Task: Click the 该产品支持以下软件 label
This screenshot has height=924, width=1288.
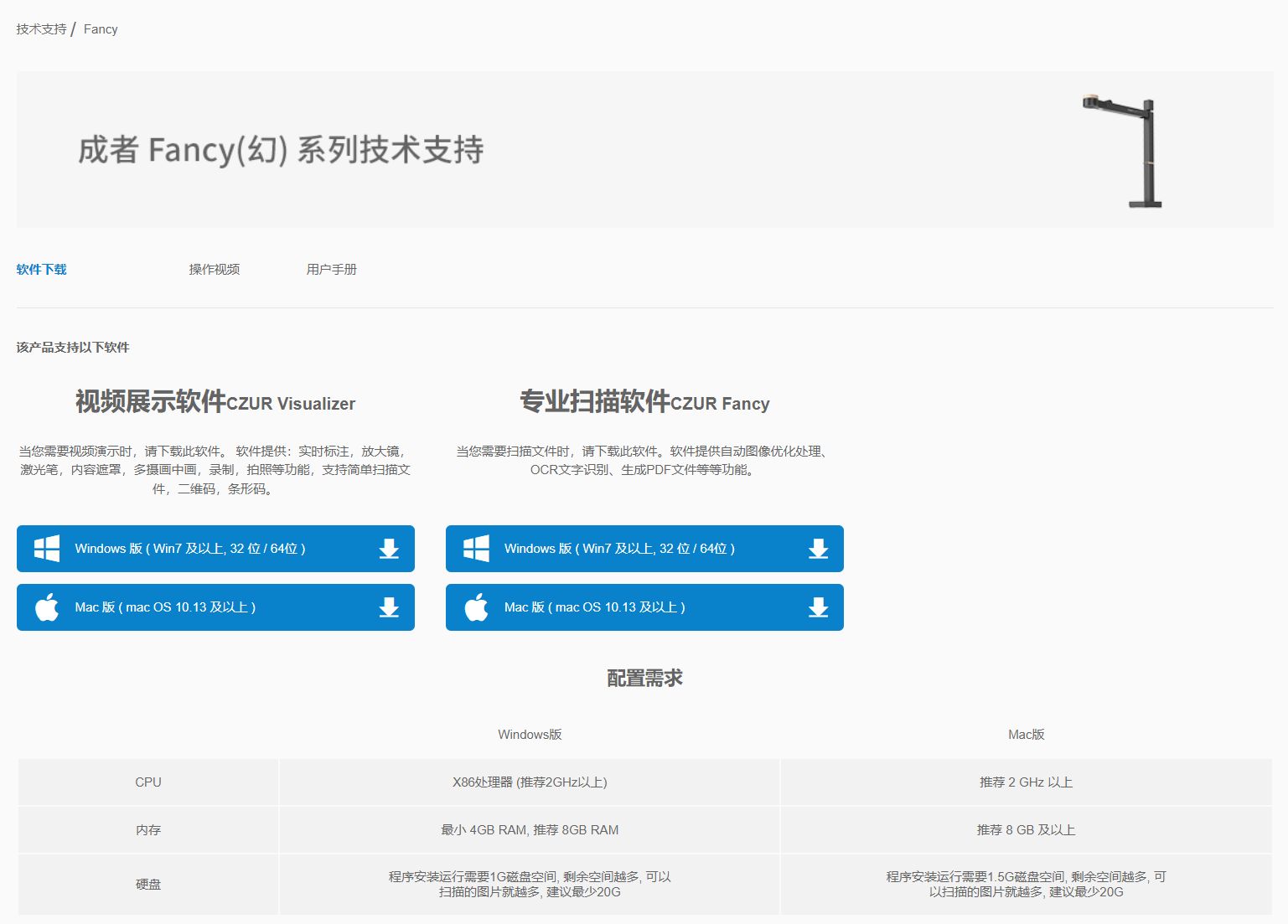Action: (73, 347)
